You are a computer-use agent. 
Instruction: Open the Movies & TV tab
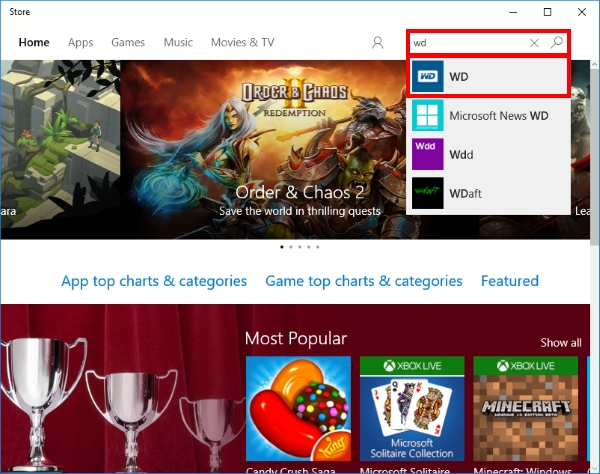pos(243,42)
